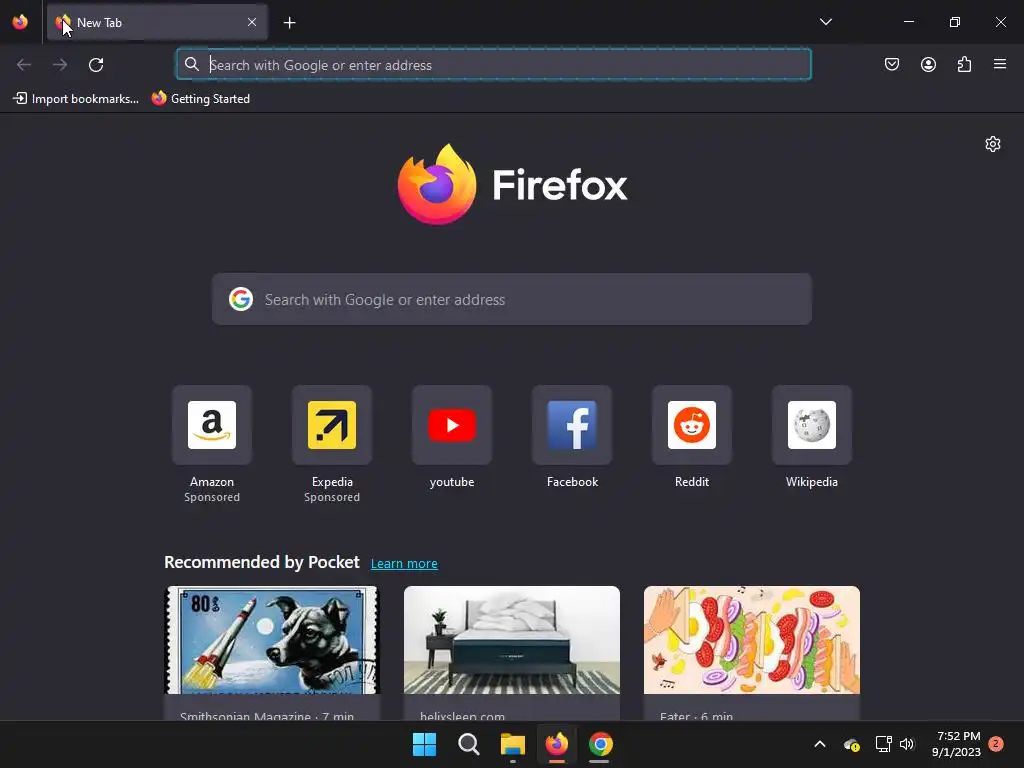This screenshot has height=768, width=1024.
Task: Open Eater sandwich illustration story
Action: (752, 653)
